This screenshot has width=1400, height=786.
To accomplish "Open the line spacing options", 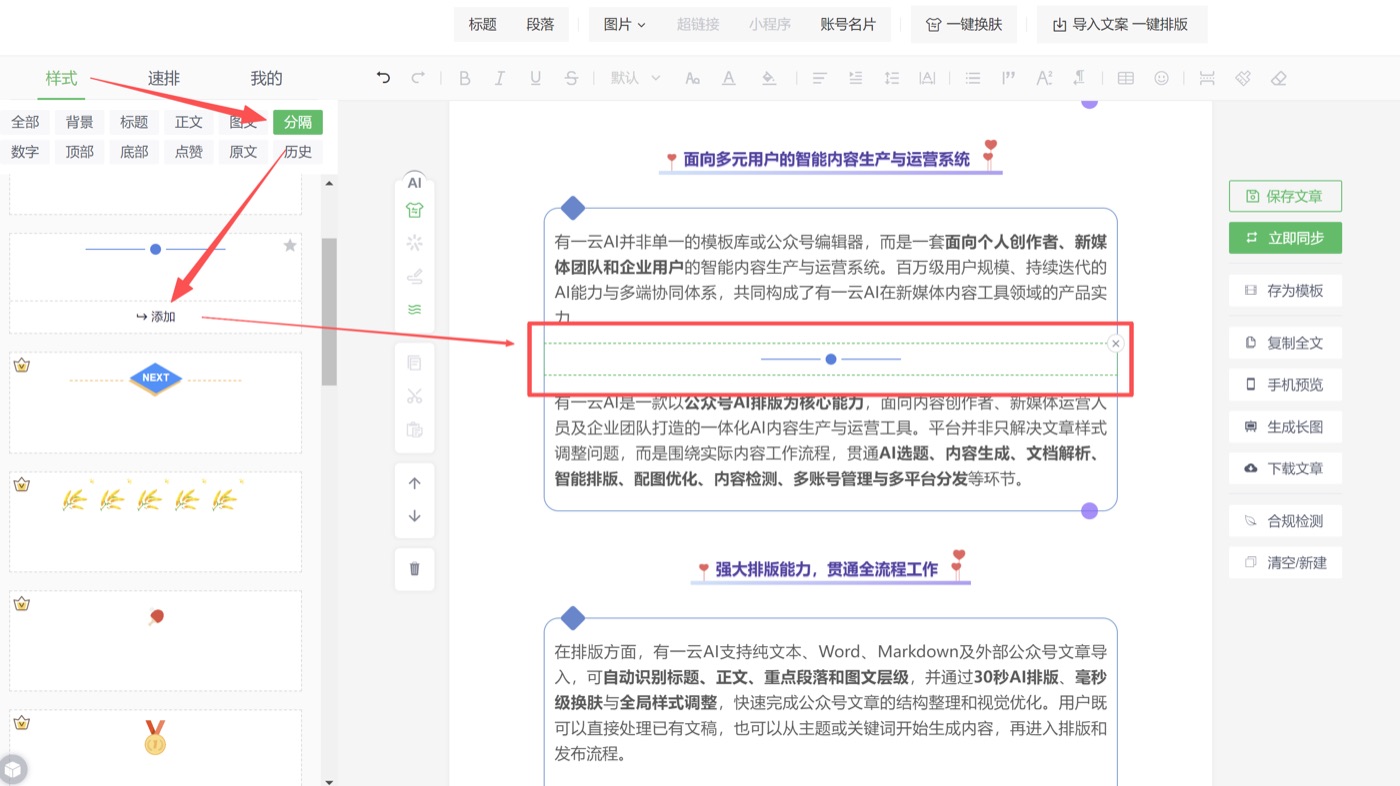I will [x=891, y=78].
